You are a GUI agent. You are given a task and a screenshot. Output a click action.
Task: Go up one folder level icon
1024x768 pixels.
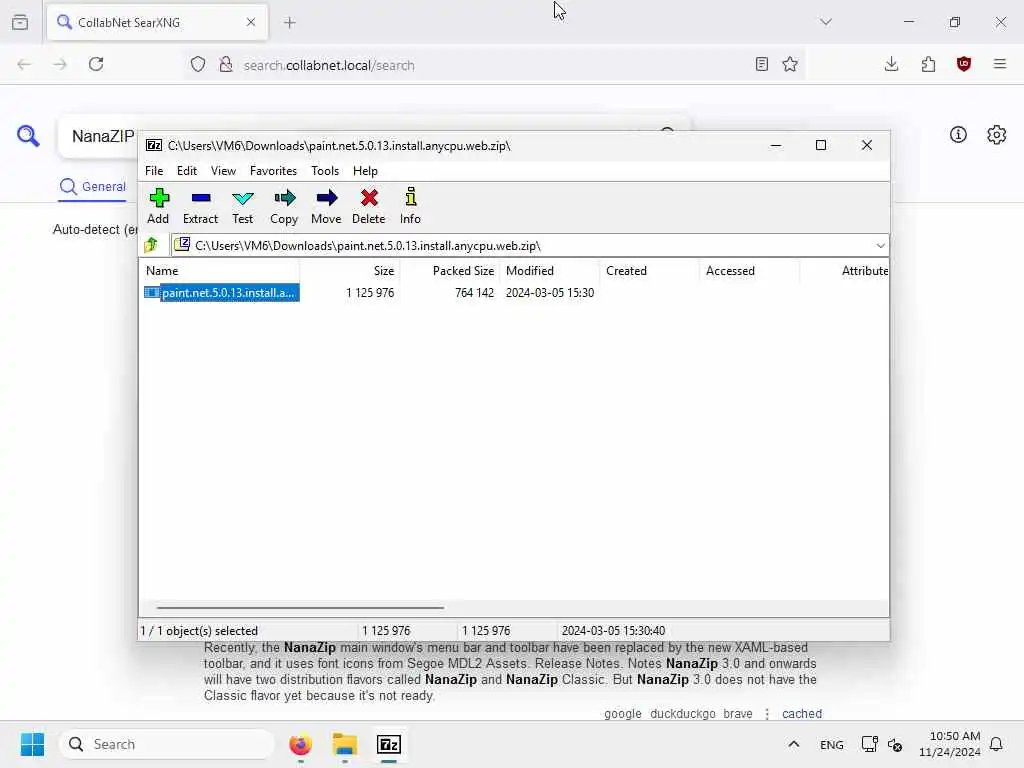(152, 245)
